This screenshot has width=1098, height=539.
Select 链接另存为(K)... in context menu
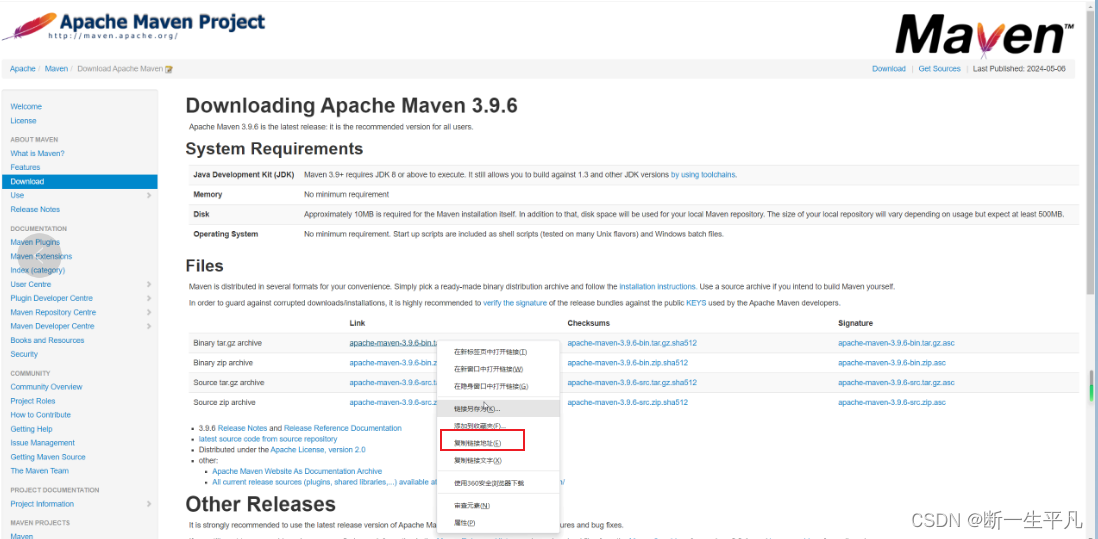[498, 408]
